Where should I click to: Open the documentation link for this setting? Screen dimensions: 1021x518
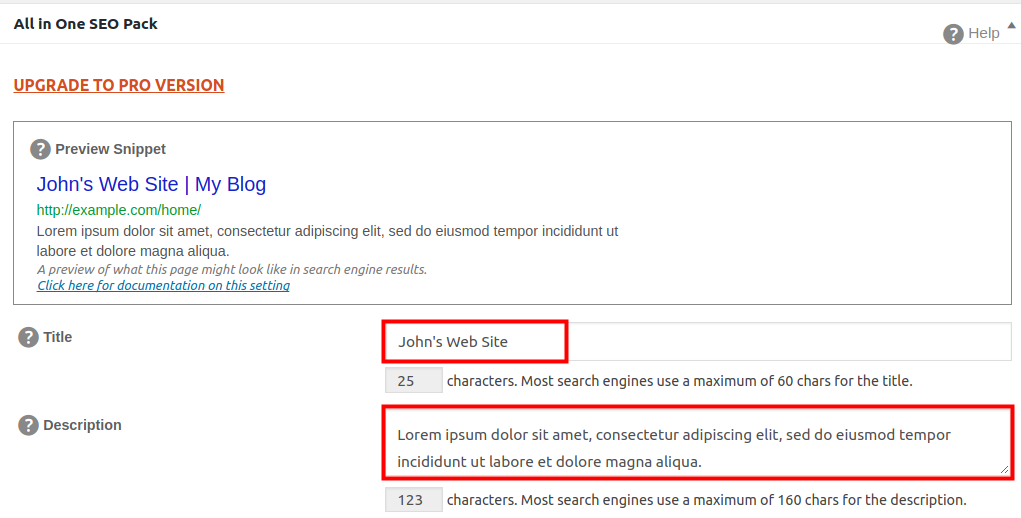coord(163,286)
